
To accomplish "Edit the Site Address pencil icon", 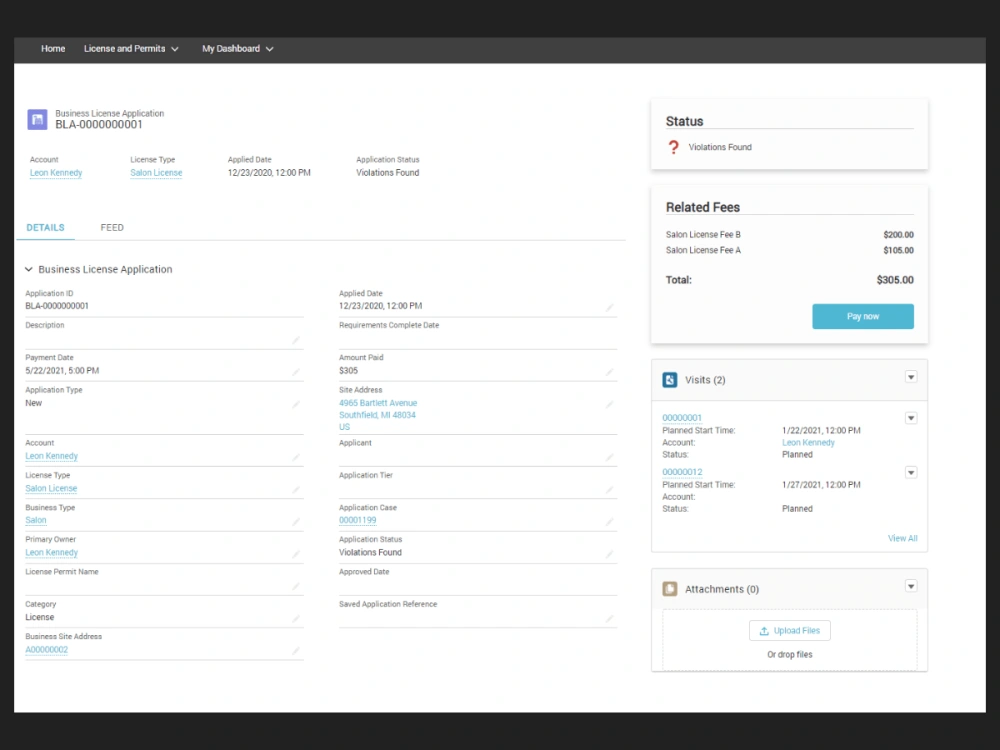I will point(609,404).
